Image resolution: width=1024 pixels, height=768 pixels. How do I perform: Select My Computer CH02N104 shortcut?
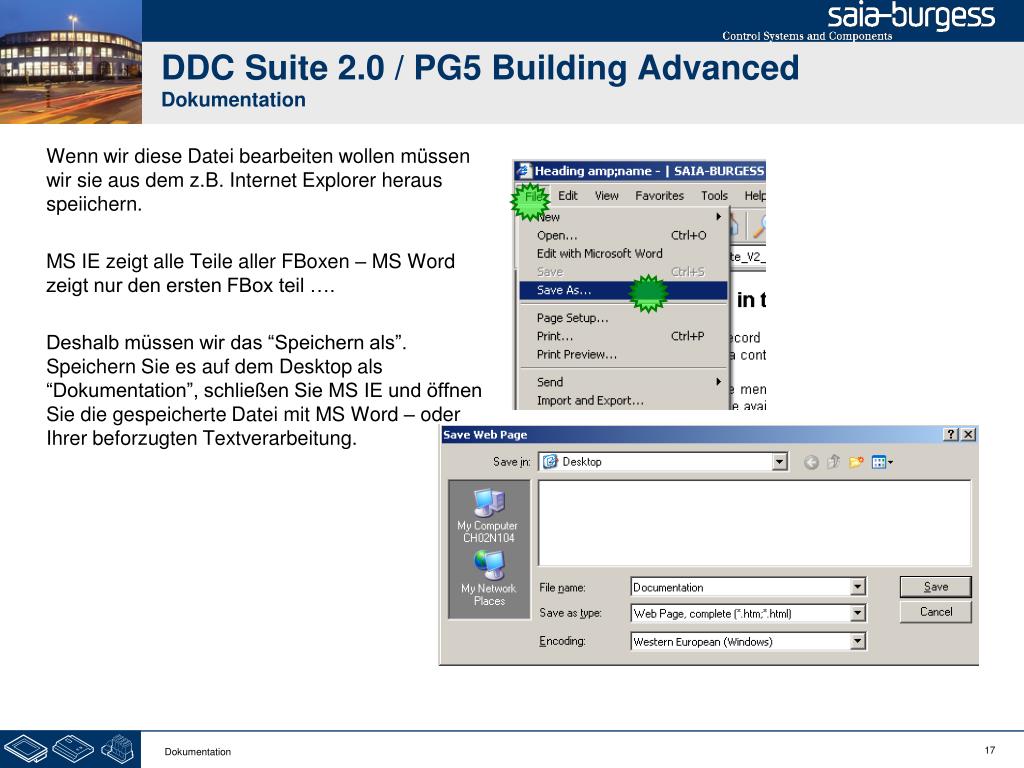488,516
